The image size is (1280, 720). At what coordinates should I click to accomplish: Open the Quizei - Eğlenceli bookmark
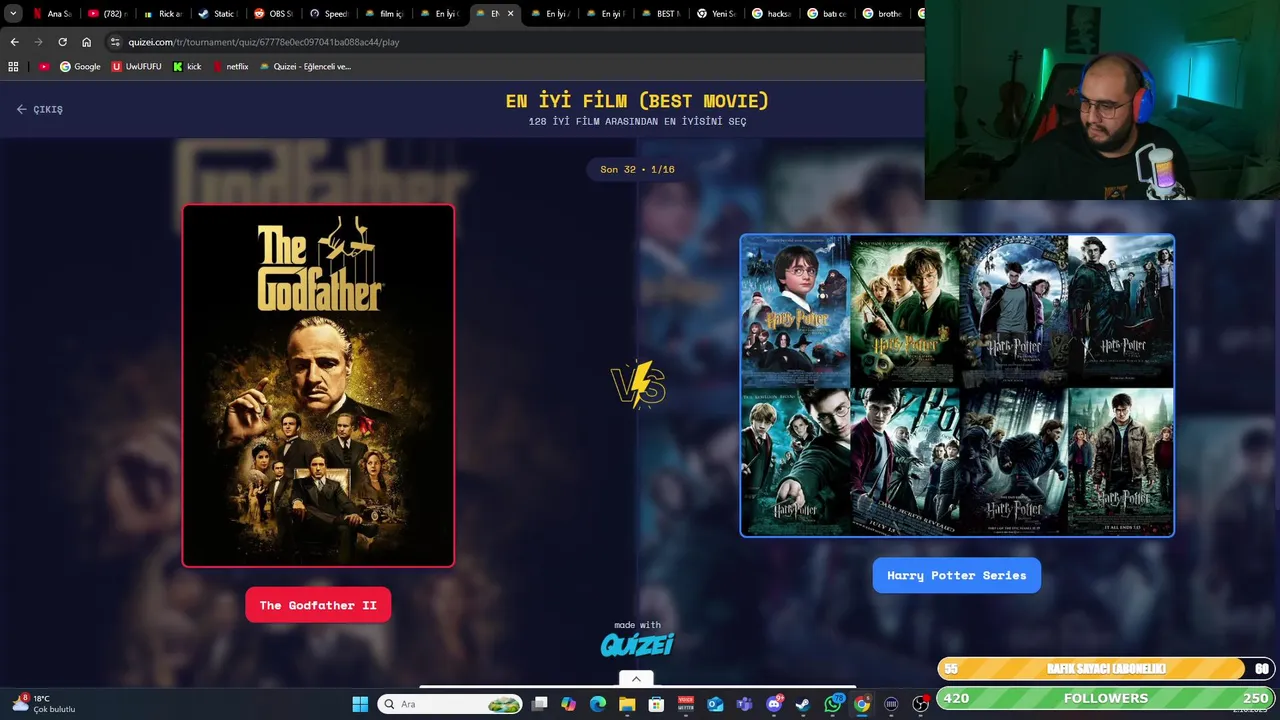click(305, 67)
